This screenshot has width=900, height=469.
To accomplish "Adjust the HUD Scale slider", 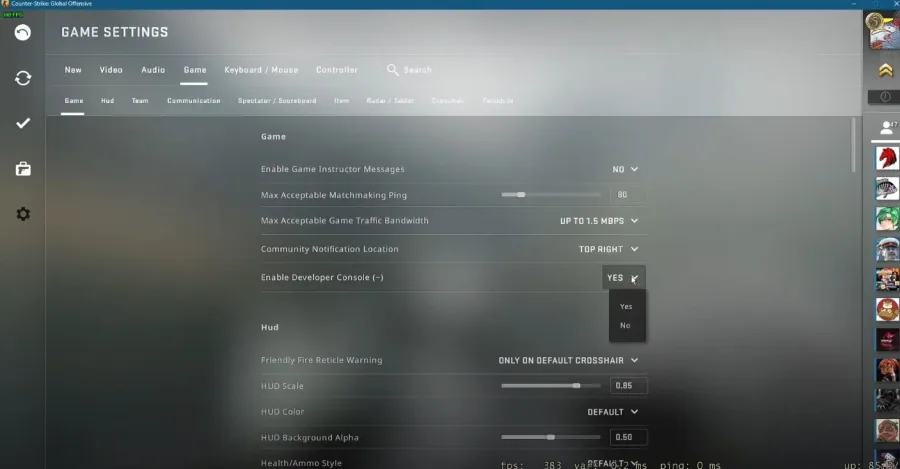I will coord(551,386).
